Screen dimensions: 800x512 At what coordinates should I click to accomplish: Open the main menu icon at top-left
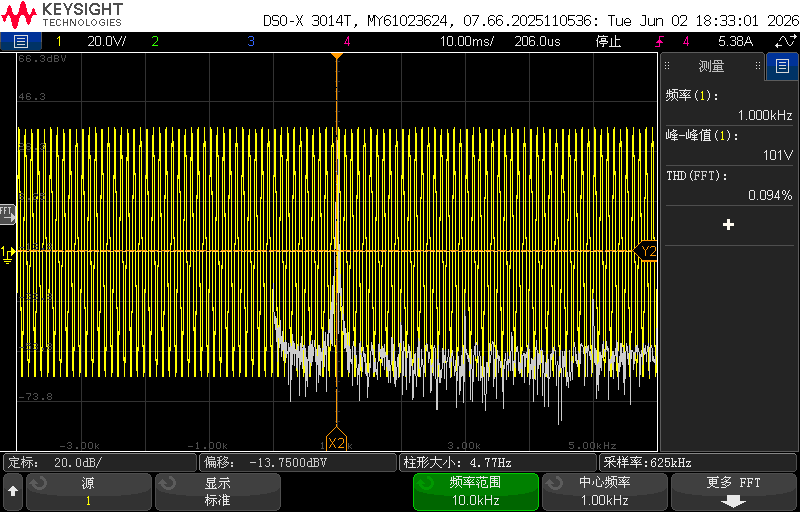[x=21, y=41]
